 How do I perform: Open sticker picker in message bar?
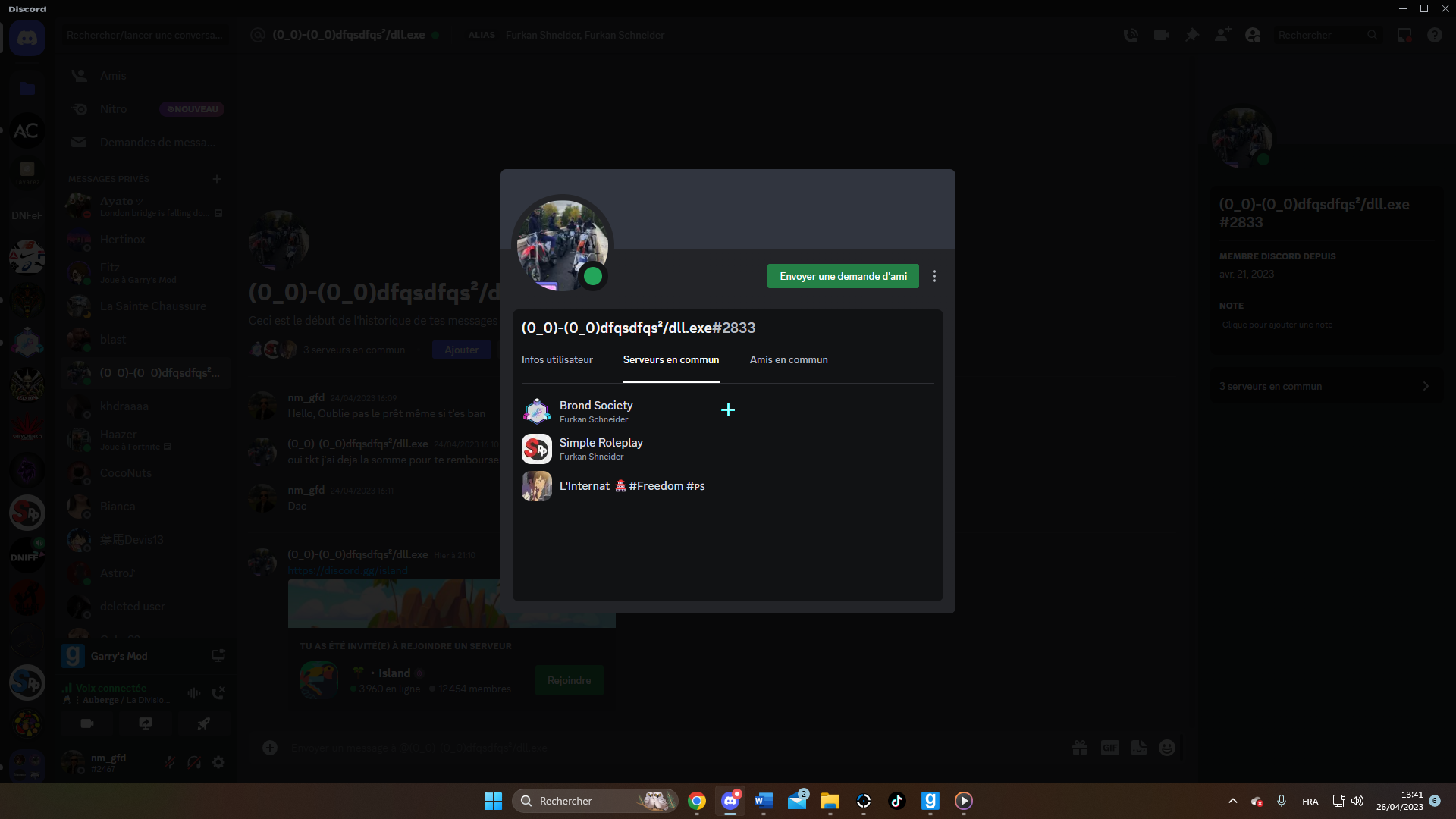tap(1139, 748)
